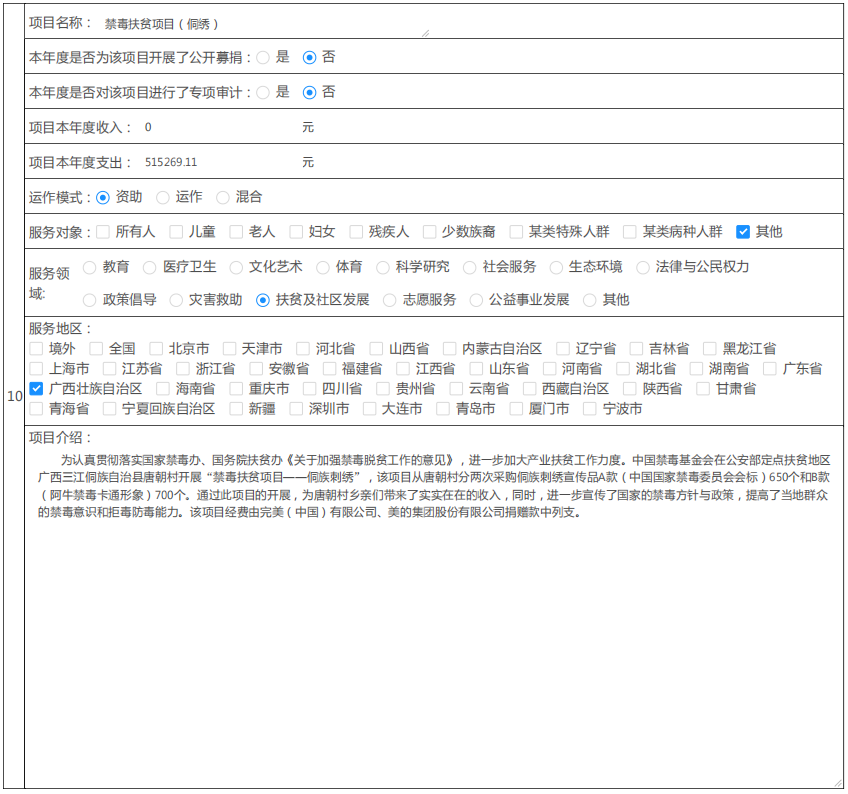Check the '全国' region checkbox
The width and height of the screenshot is (848, 794).
pos(96,349)
